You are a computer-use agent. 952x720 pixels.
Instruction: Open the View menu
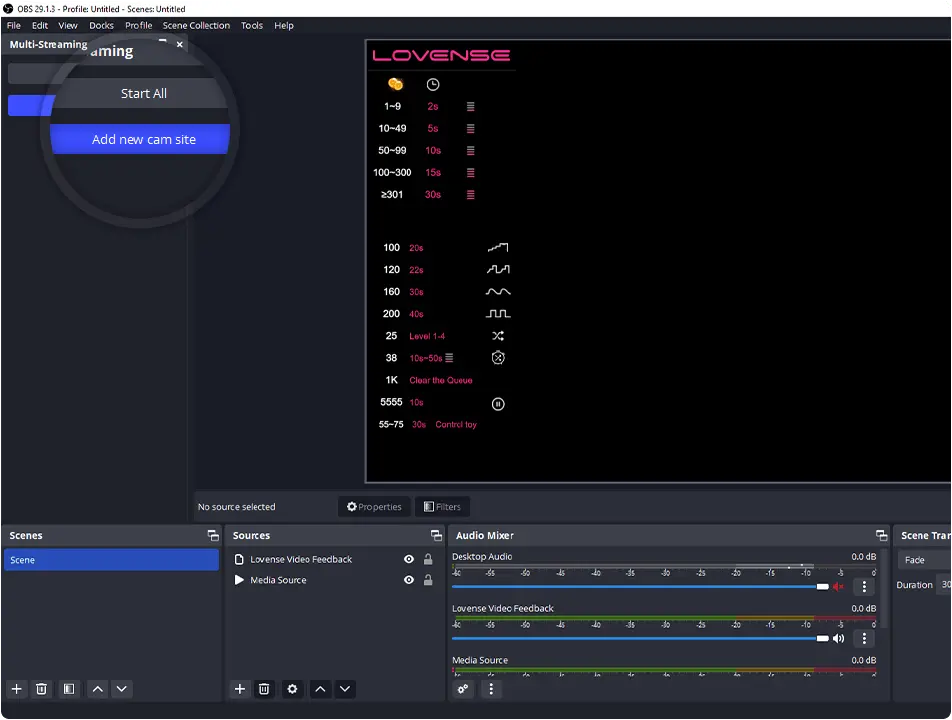pyautogui.click(x=67, y=25)
